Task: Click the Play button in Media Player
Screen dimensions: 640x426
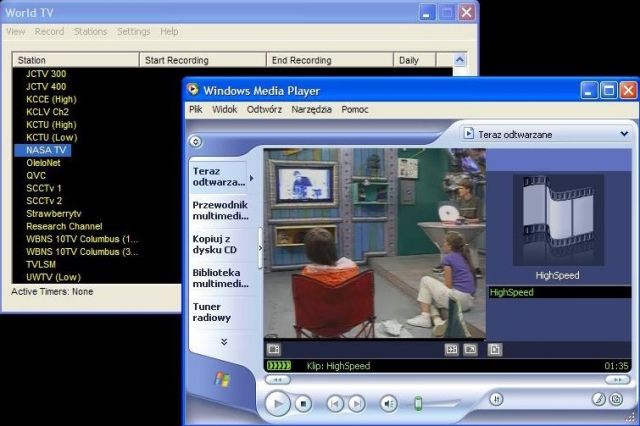Action: pyautogui.click(x=278, y=404)
